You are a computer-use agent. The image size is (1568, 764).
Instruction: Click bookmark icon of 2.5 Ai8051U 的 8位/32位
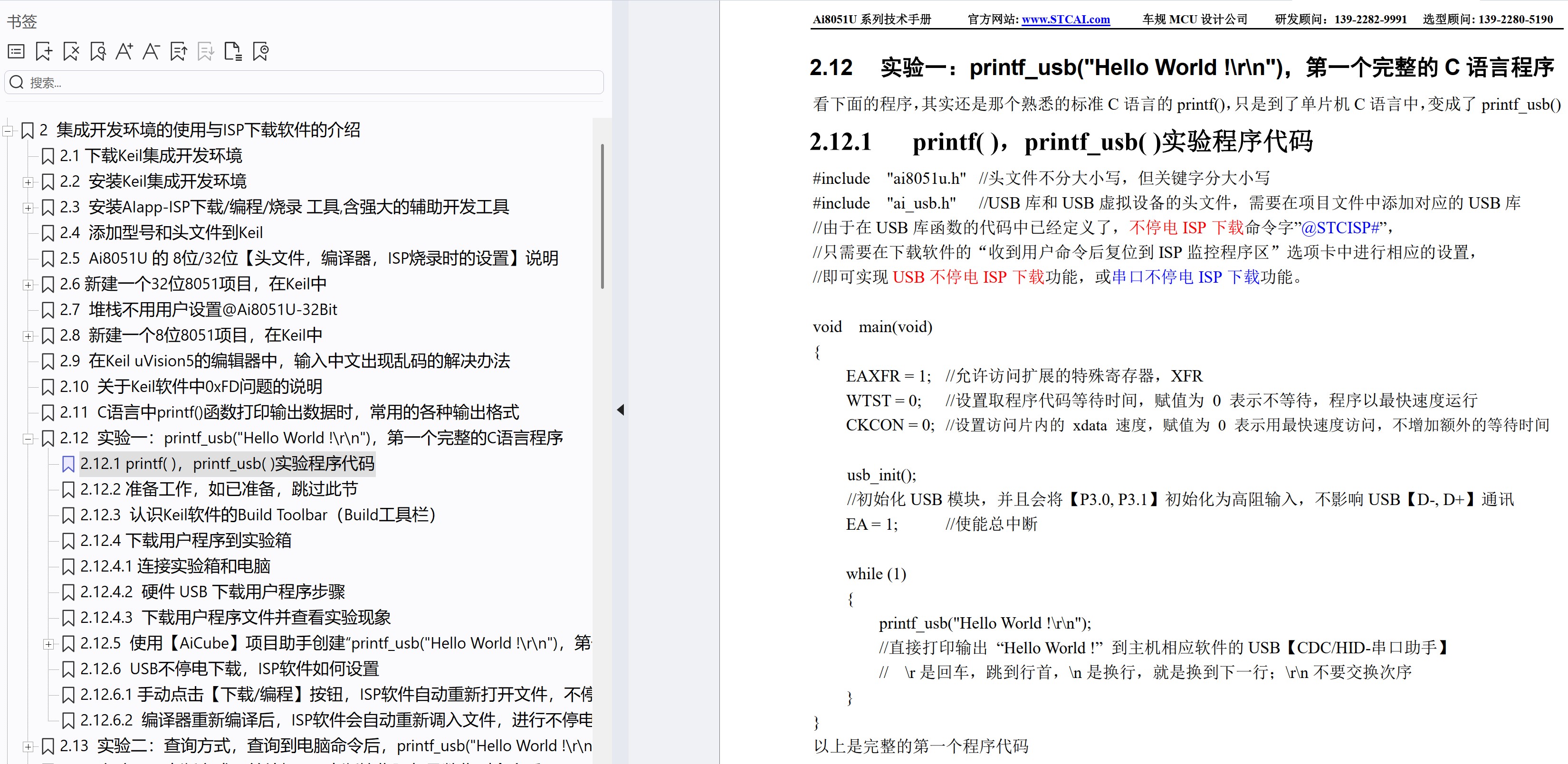(48, 259)
